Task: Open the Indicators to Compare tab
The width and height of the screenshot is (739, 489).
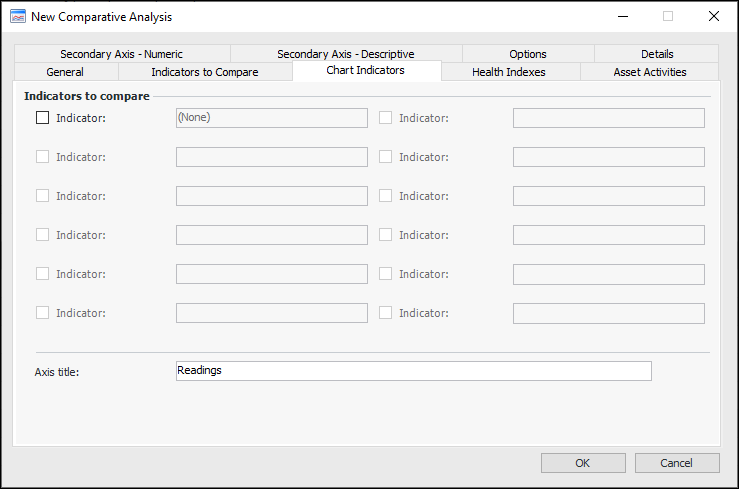Action: tap(204, 72)
